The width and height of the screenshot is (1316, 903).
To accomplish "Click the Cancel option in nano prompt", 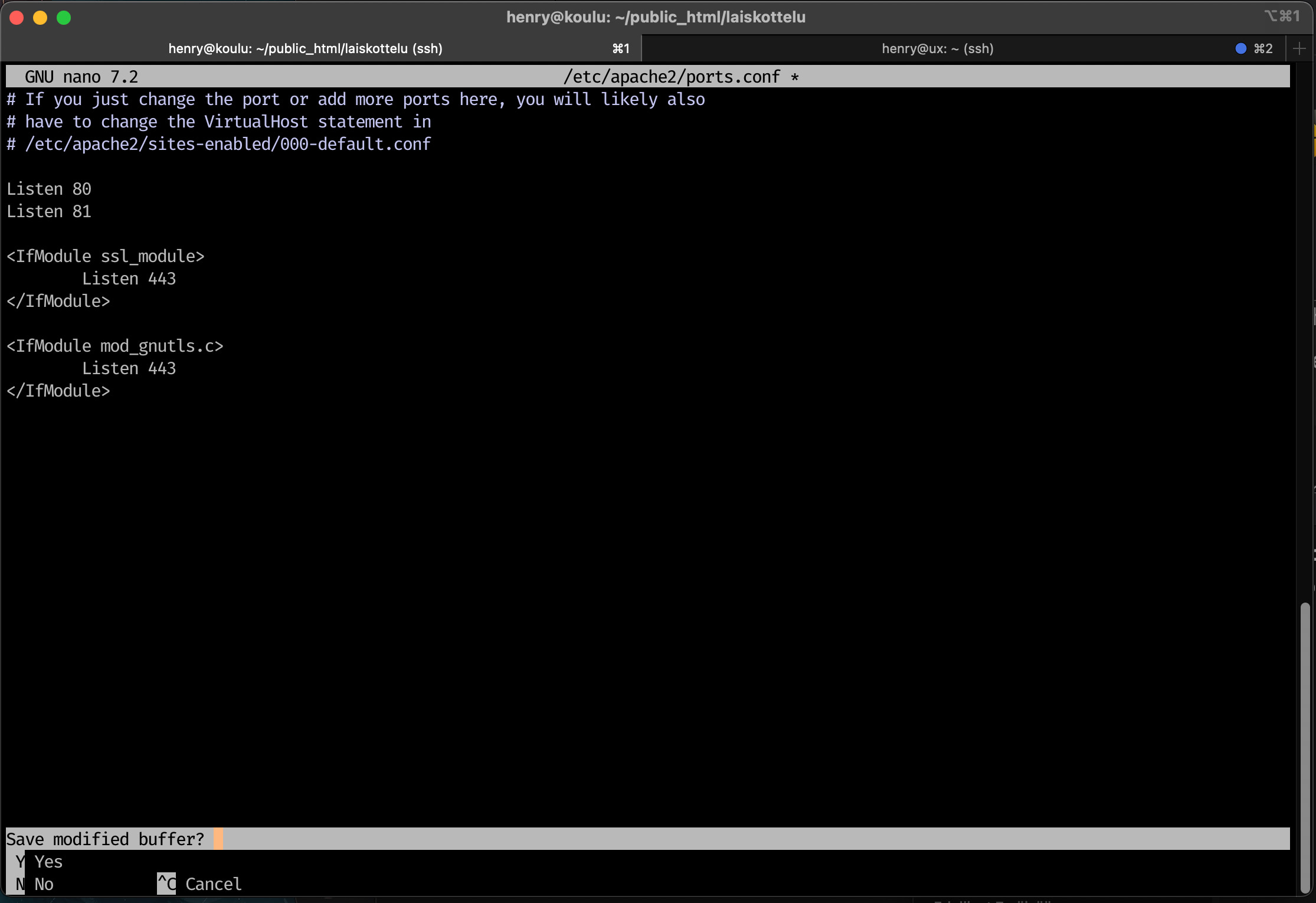I will [x=213, y=884].
